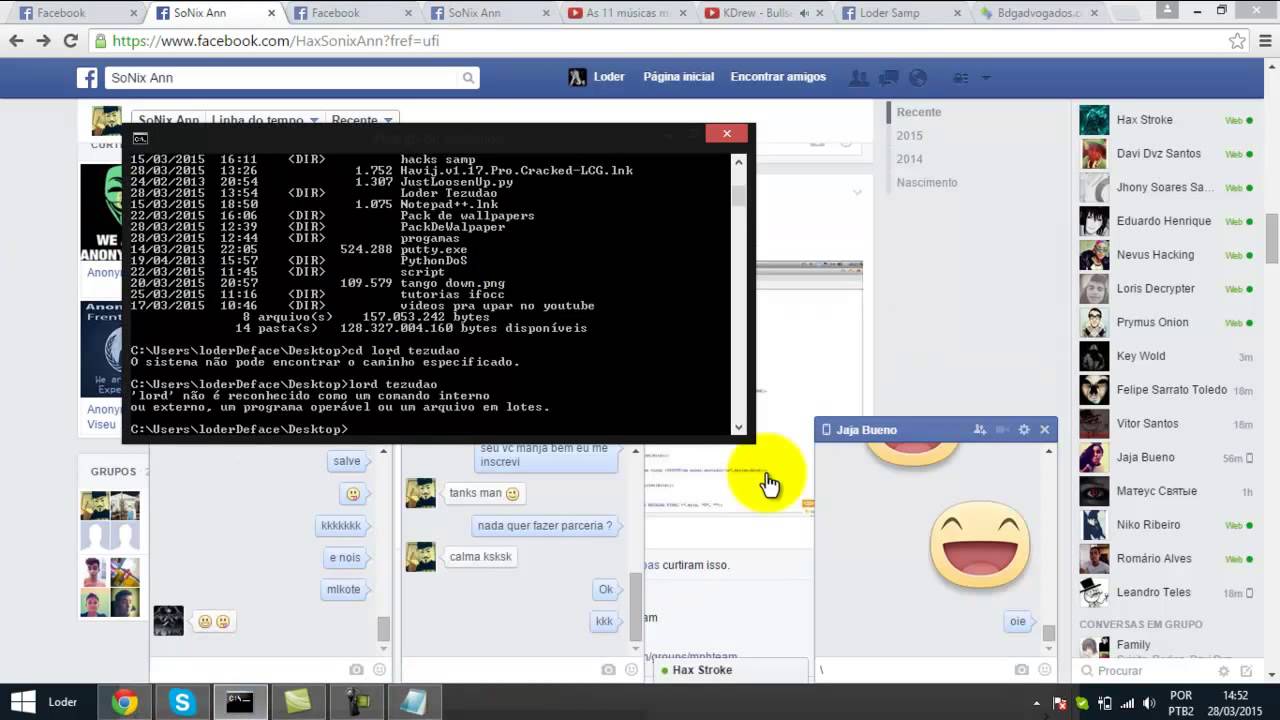Screen dimensions: 1280x720
Task: Open chat with Nevus Hacking
Action: point(1166,255)
